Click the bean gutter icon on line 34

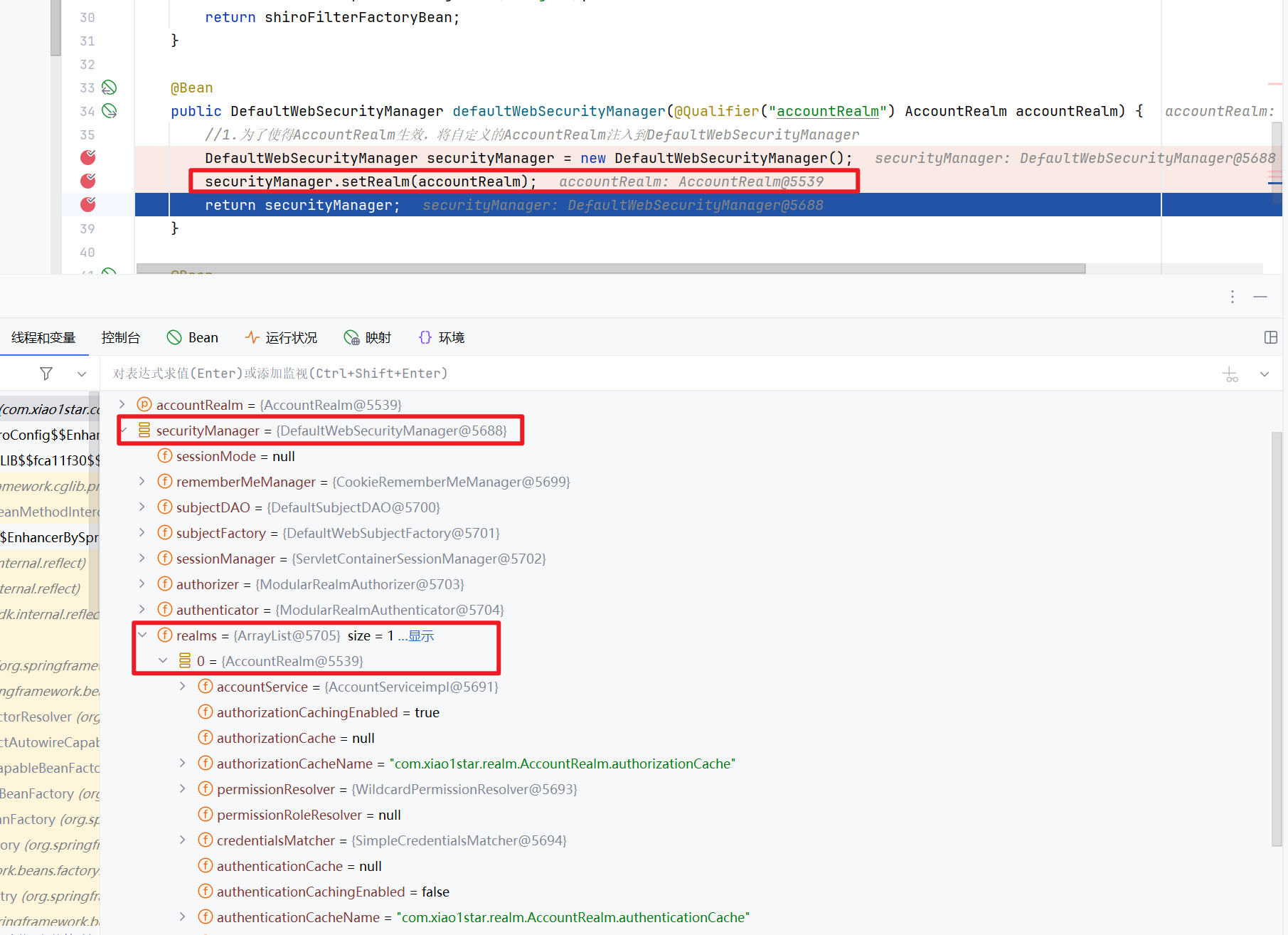[109, 111]
